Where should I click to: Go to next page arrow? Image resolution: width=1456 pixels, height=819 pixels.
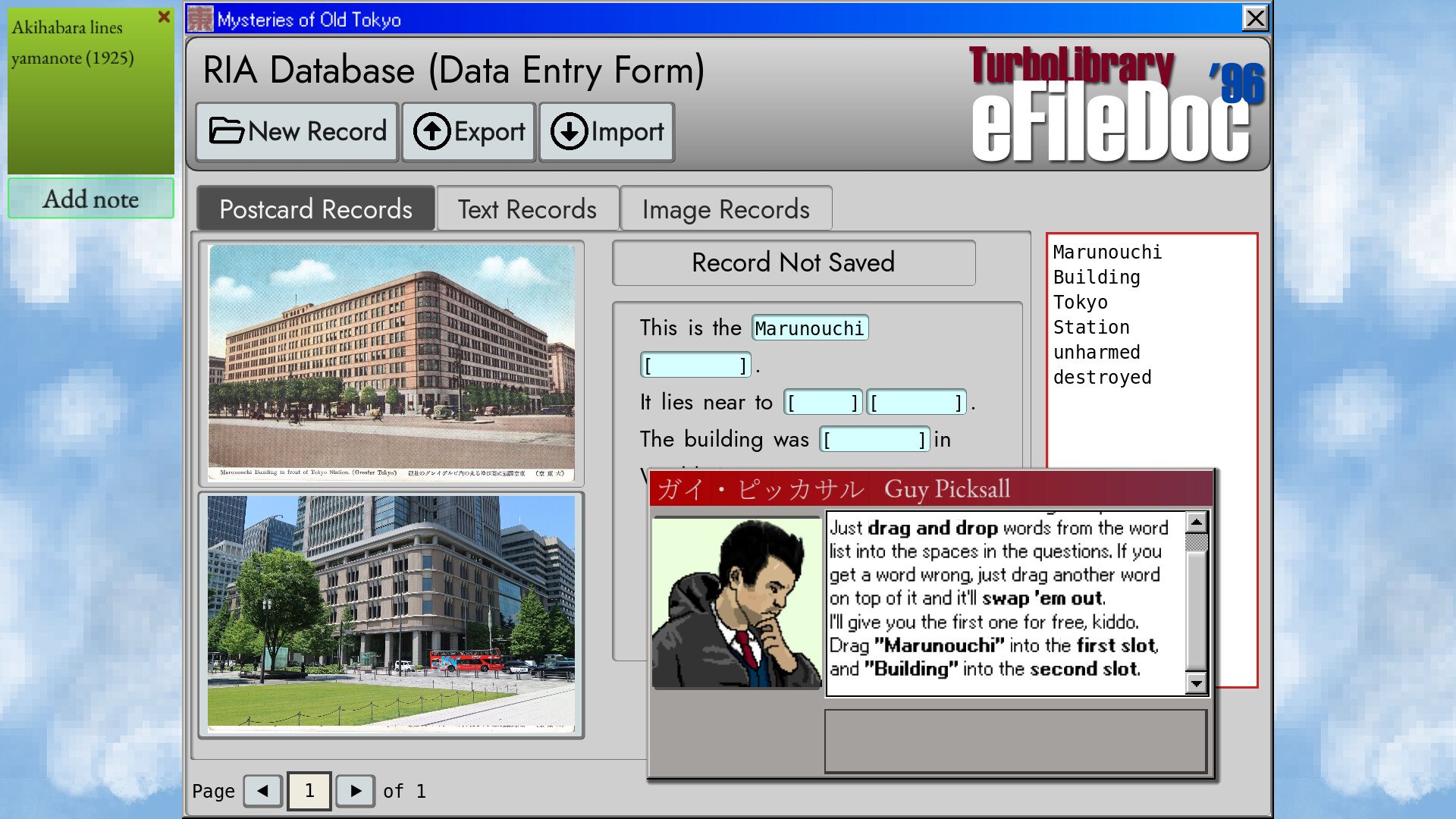(x=355, y=791)
